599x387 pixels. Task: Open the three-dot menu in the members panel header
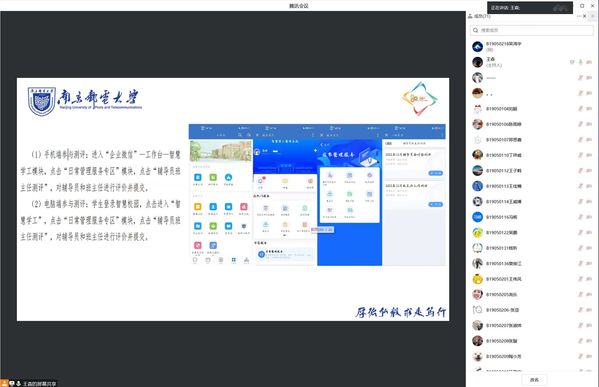pos(579,16)
